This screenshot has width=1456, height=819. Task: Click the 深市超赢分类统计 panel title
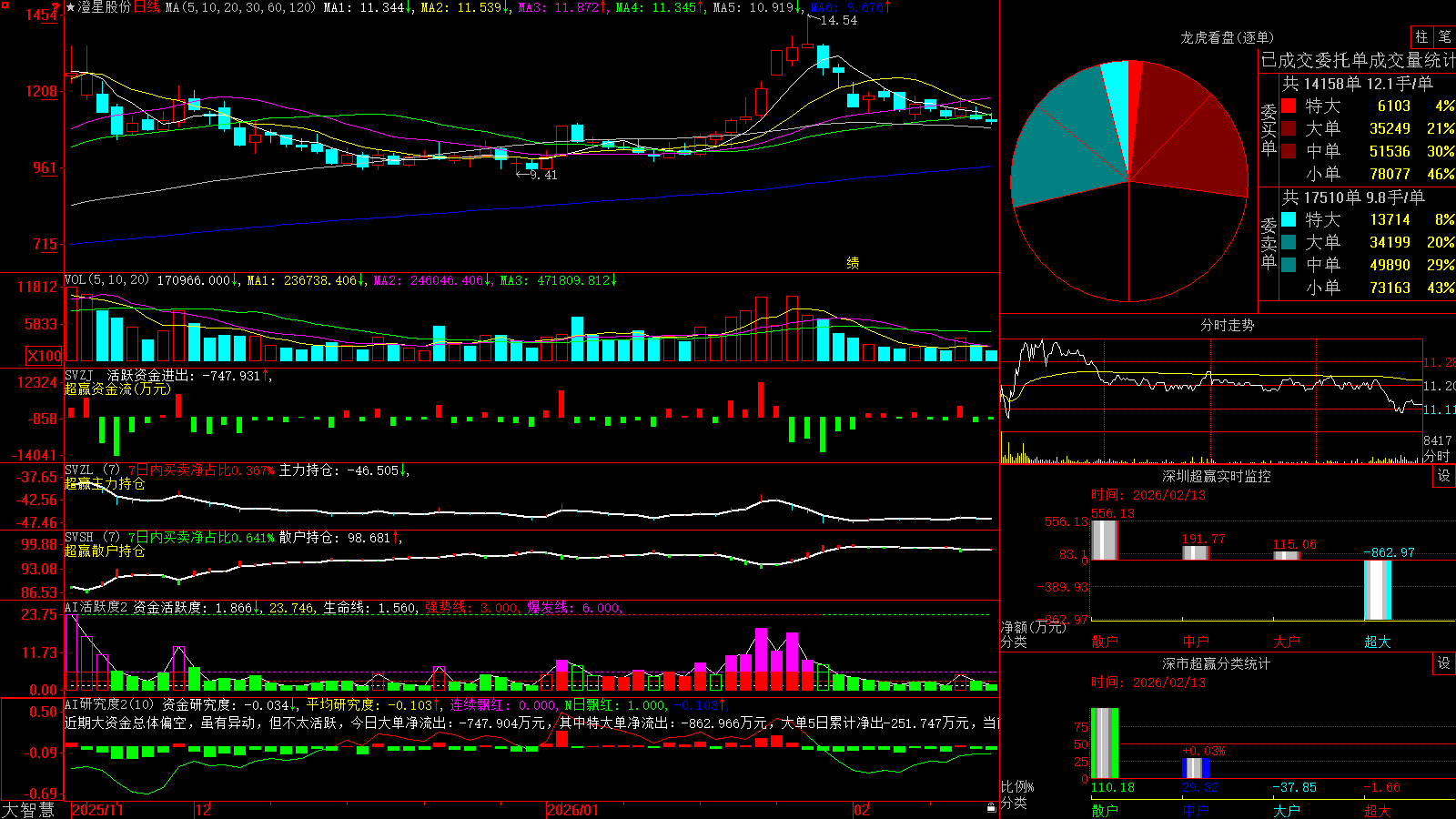click(1217, 663)
